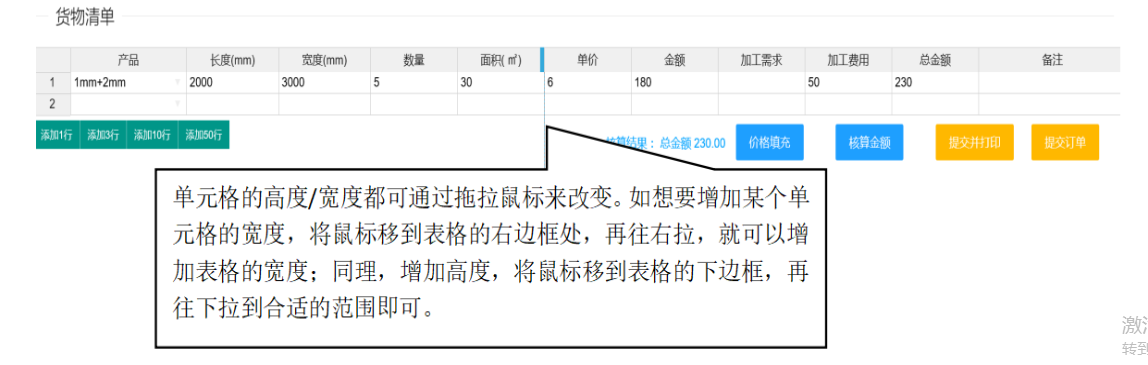This screenshot has width=1148, height=365.
Task: Submit the order with 提交订单
Action: point(1065,143)
